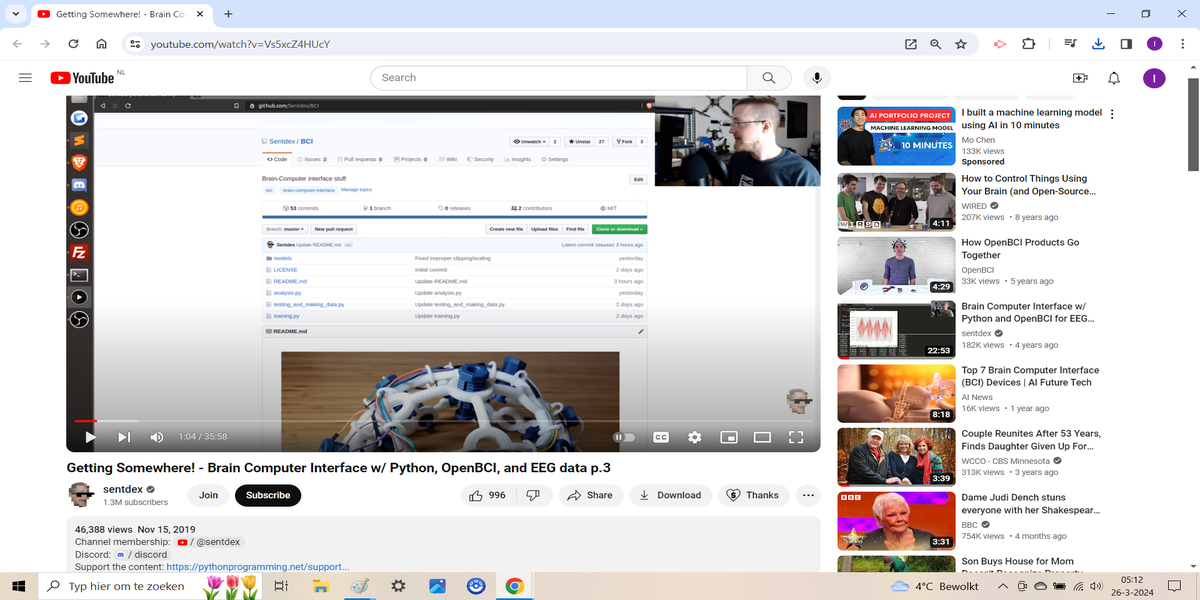Viewport: 1200px width, 600px height.
Task: Open the zoom magnifier in address bar
Action: [x=936, y=44]
